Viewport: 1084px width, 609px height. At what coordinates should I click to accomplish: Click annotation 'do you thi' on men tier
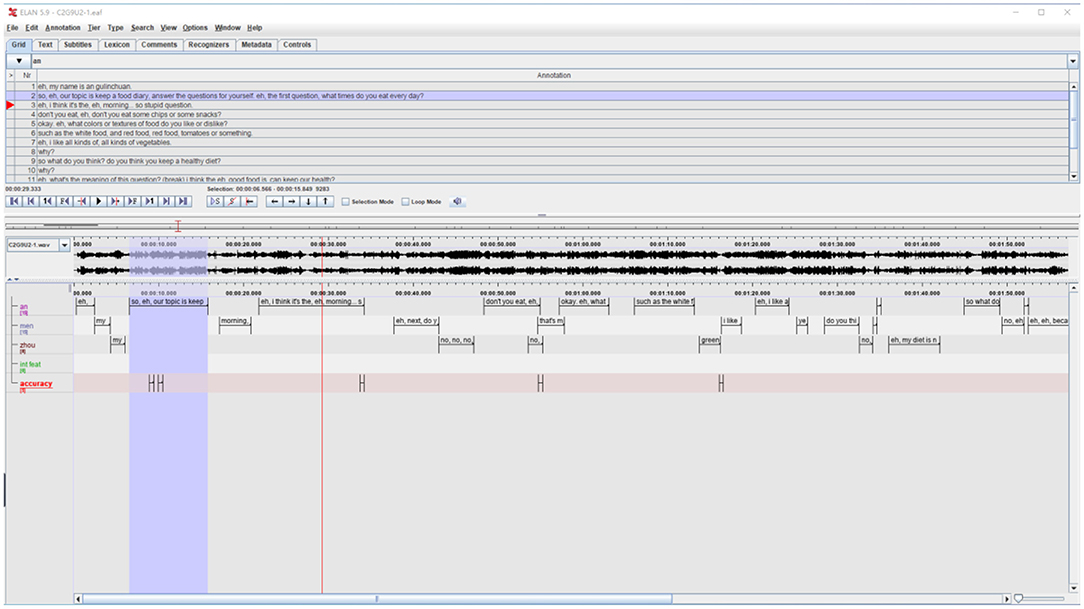pos(841,321)
